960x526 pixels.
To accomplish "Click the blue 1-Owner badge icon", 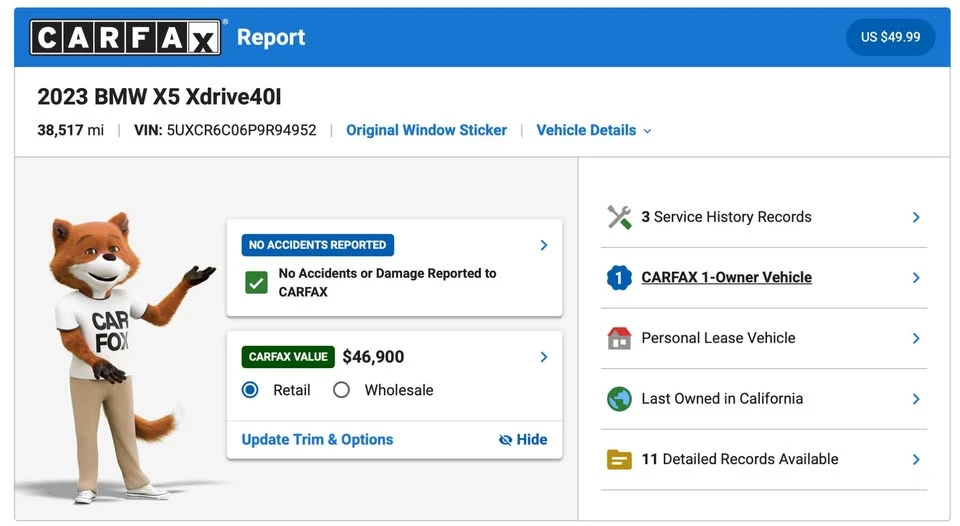I will (x=619, y=277).
